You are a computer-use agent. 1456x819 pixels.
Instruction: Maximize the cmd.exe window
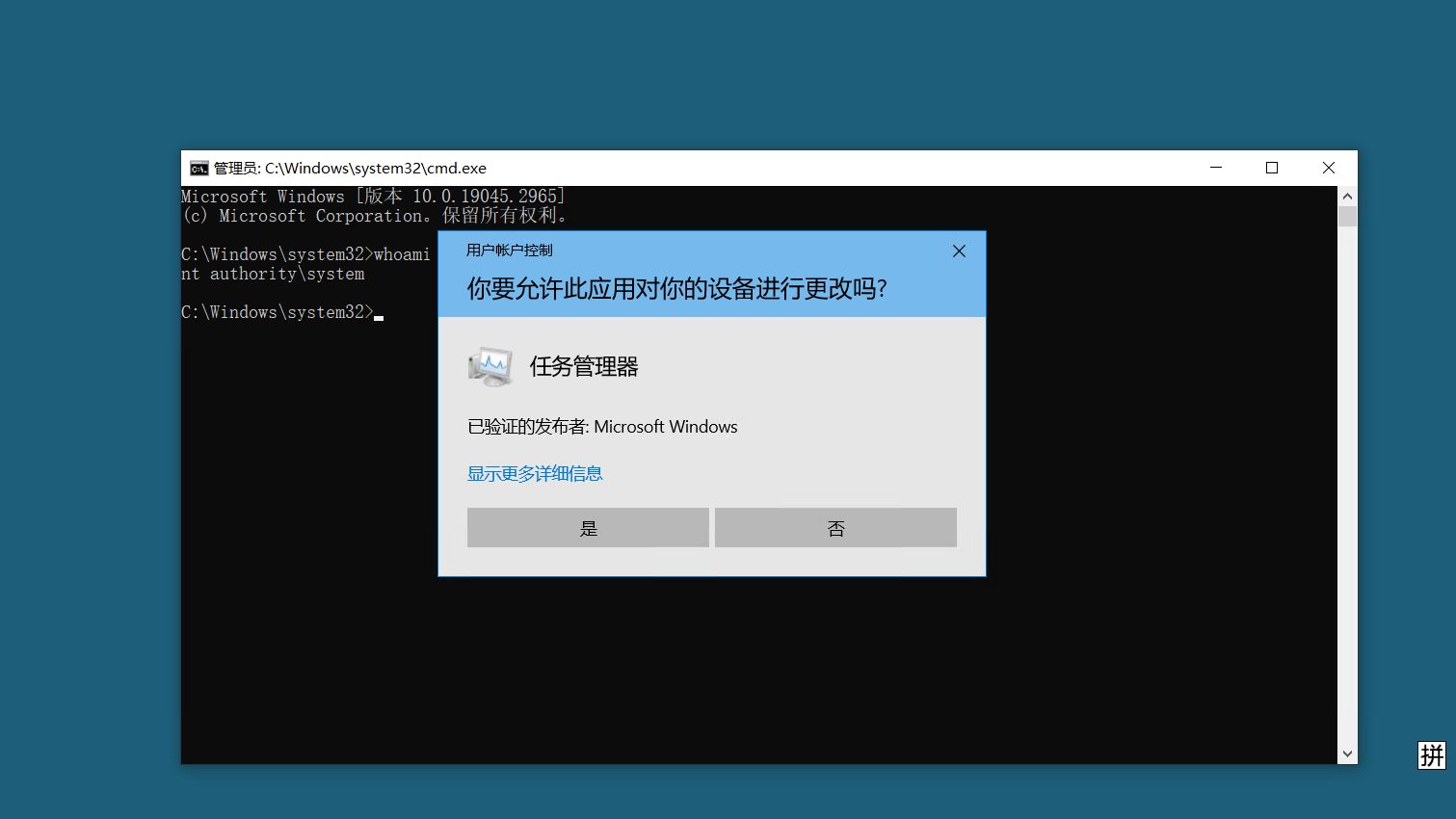(1272, 168)
